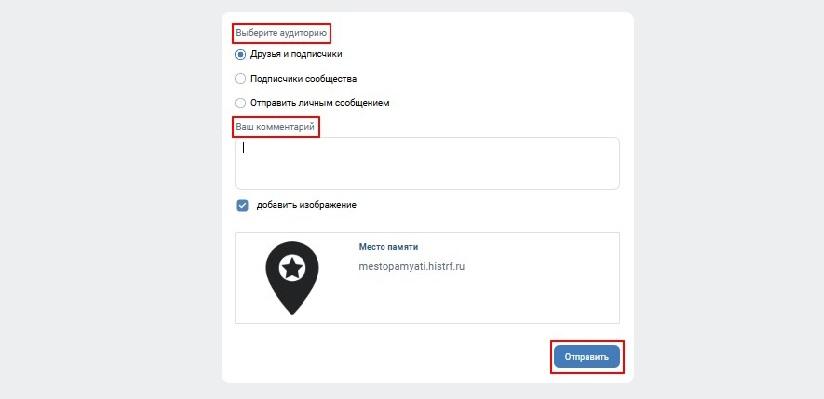Screen dimensions: 824x399
Task: Click the добавить изображение label text
Action: [x=307, y=205]
